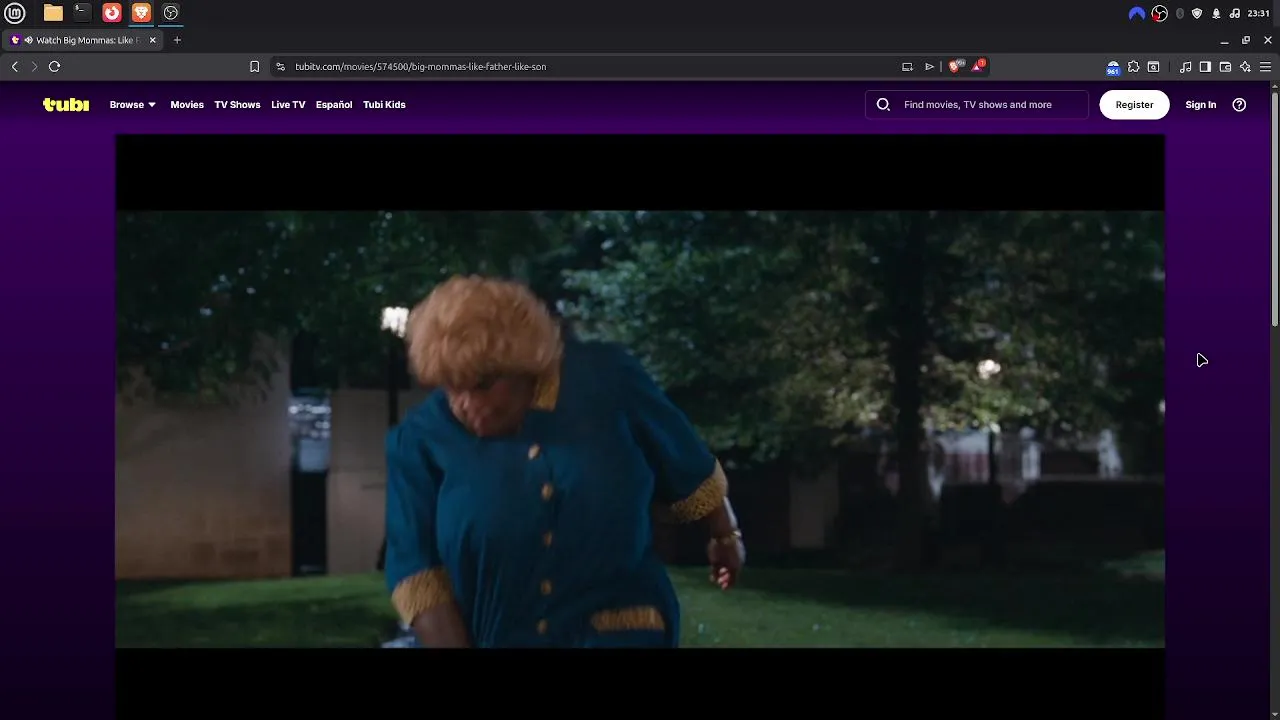The image size is (1280, 720).
Task: Toggle the Brave sidebar panel
Action: pos(1205,66)
